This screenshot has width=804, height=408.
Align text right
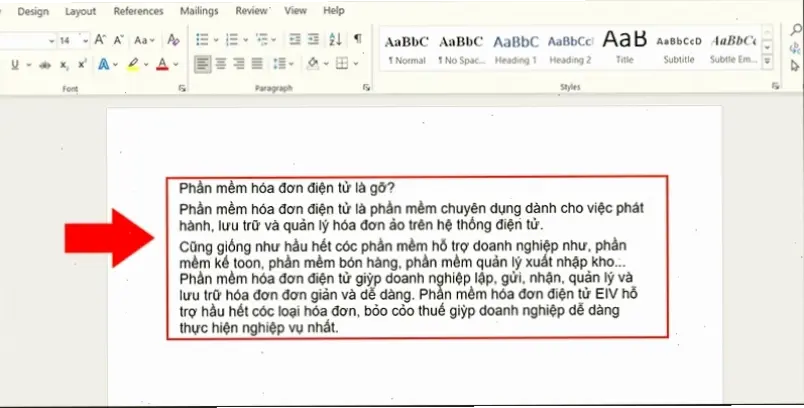click(238, 64)
